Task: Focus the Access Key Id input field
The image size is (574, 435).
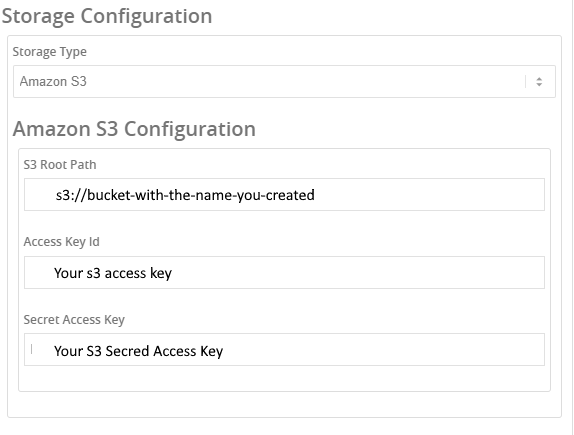Action: (284, 272)
